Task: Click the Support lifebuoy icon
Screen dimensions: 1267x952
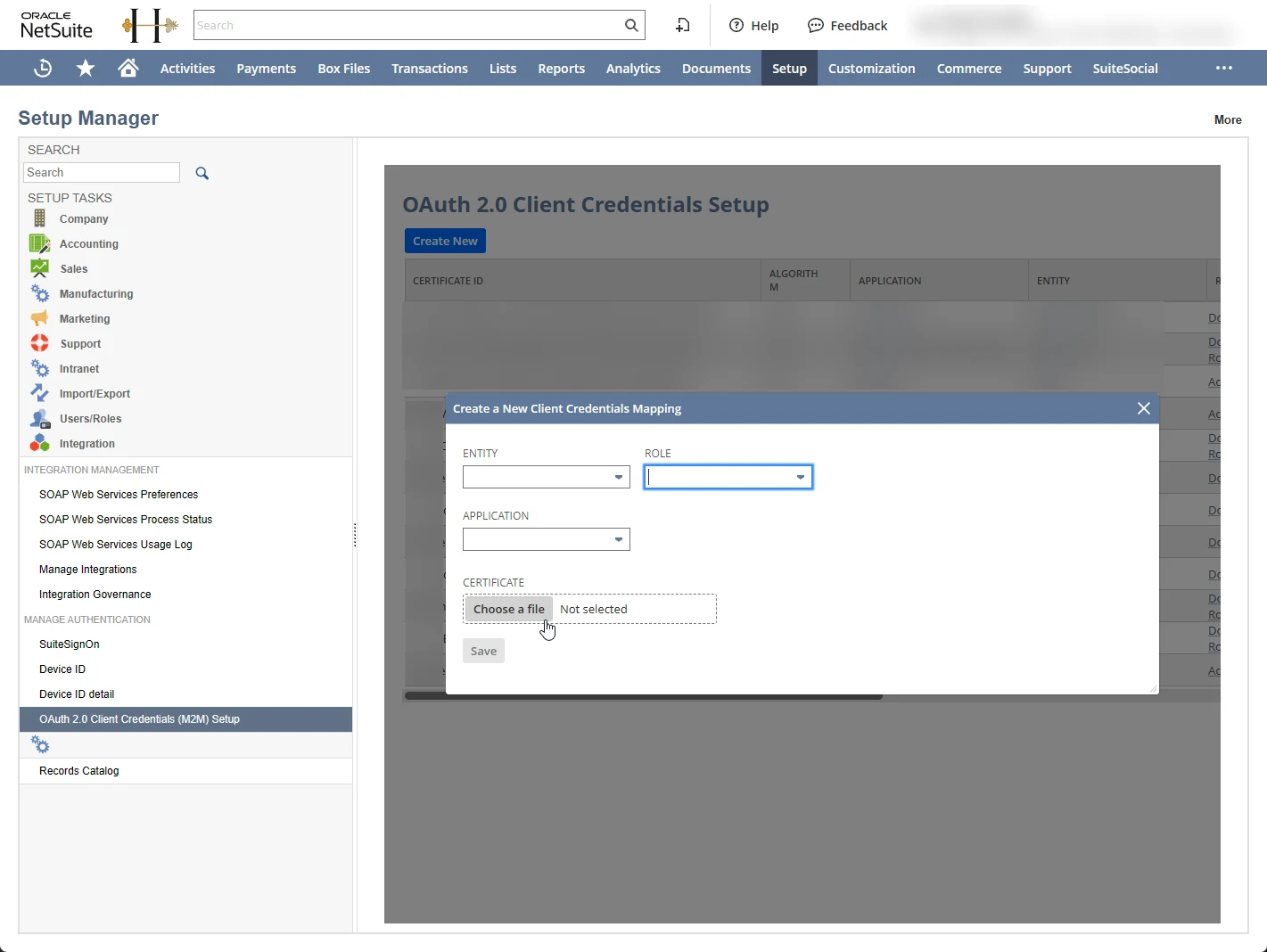Action: (39, 343)
